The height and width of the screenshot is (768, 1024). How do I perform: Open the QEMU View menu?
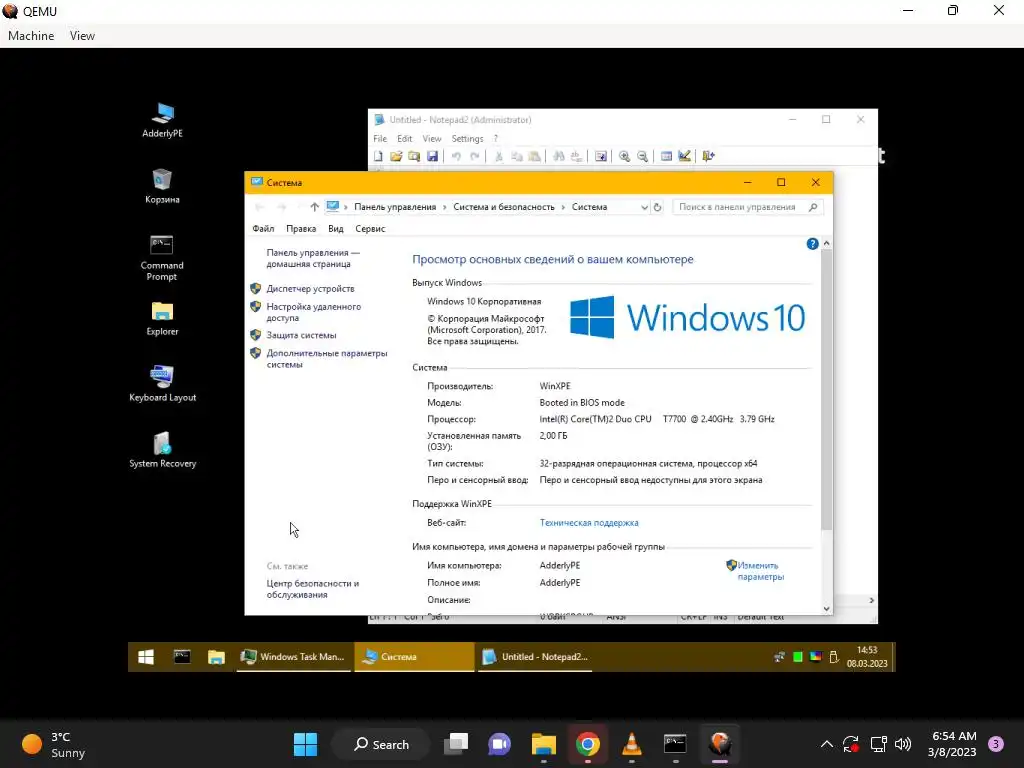click(82, 36)
